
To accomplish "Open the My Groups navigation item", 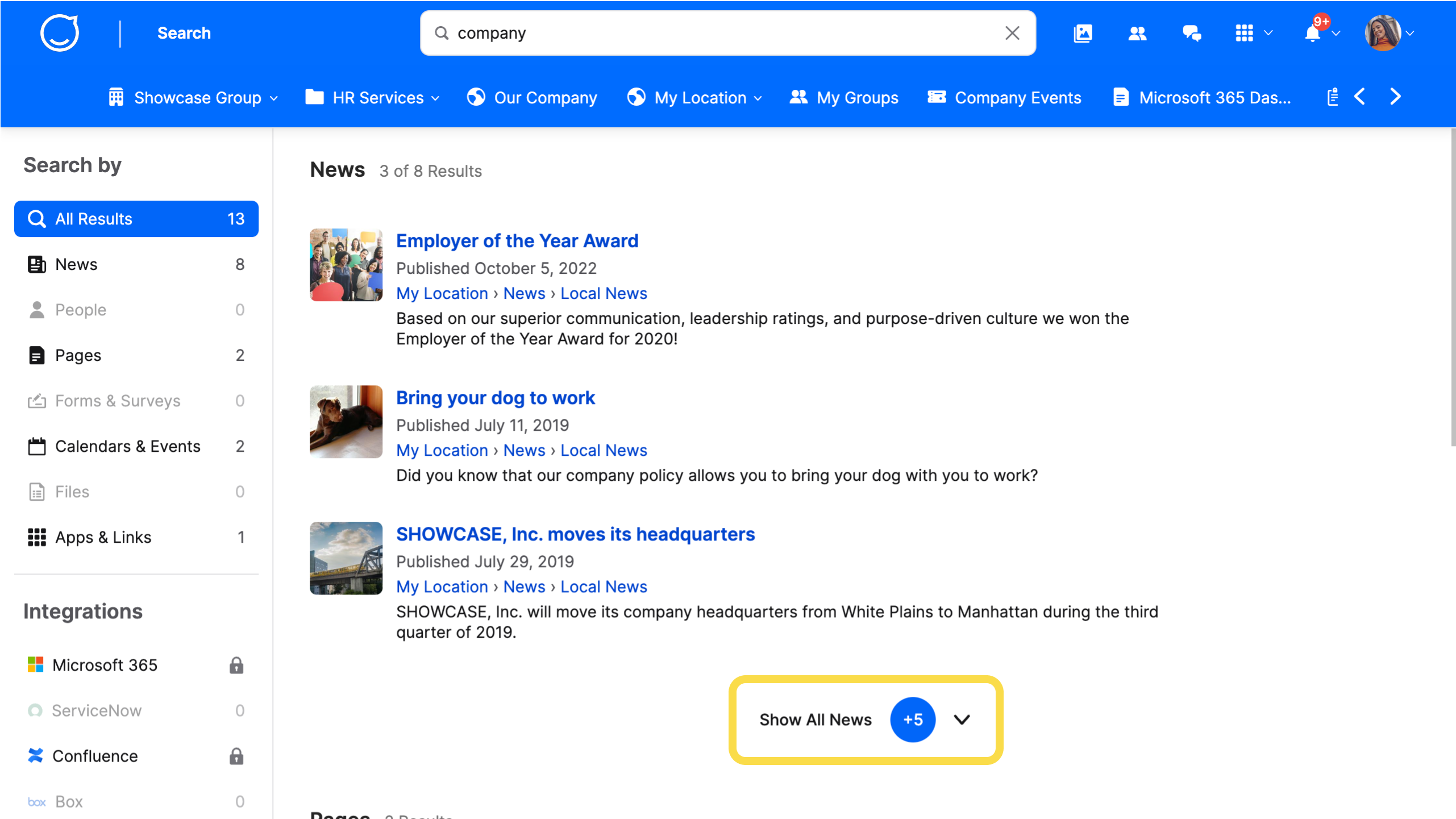I will click(844, 97).
